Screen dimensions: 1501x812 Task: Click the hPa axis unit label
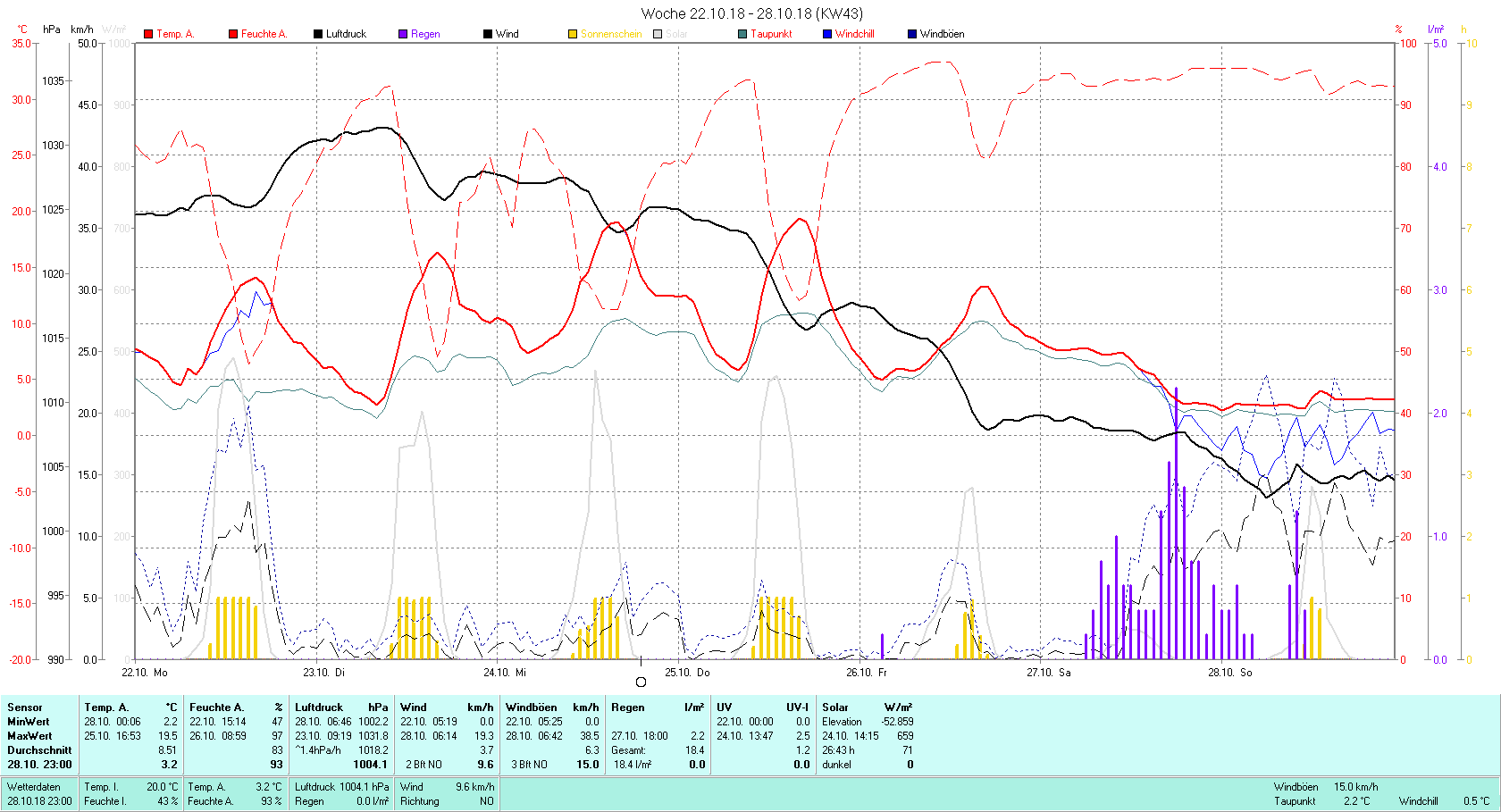pos(52,29)
